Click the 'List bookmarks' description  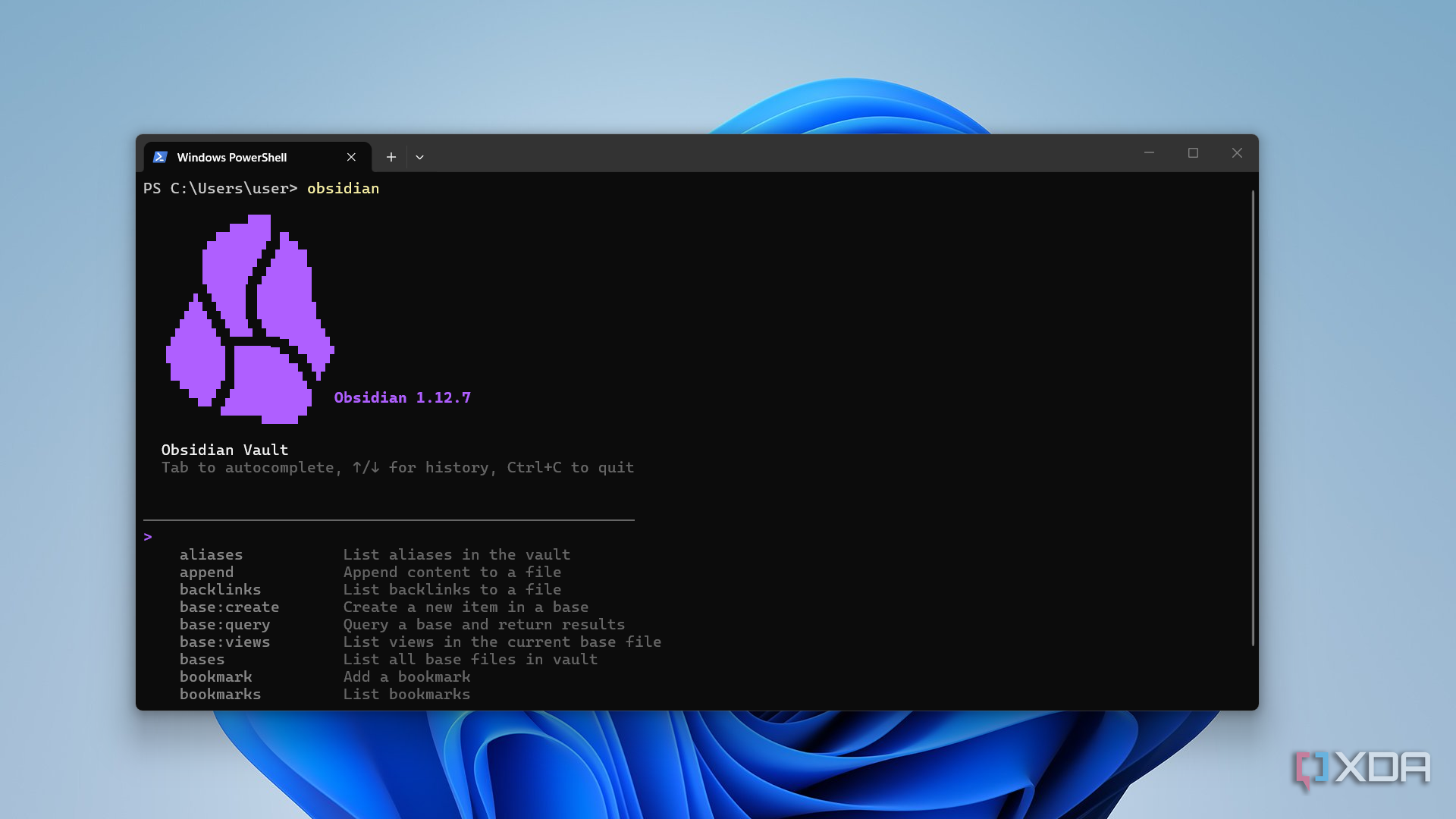406,694
